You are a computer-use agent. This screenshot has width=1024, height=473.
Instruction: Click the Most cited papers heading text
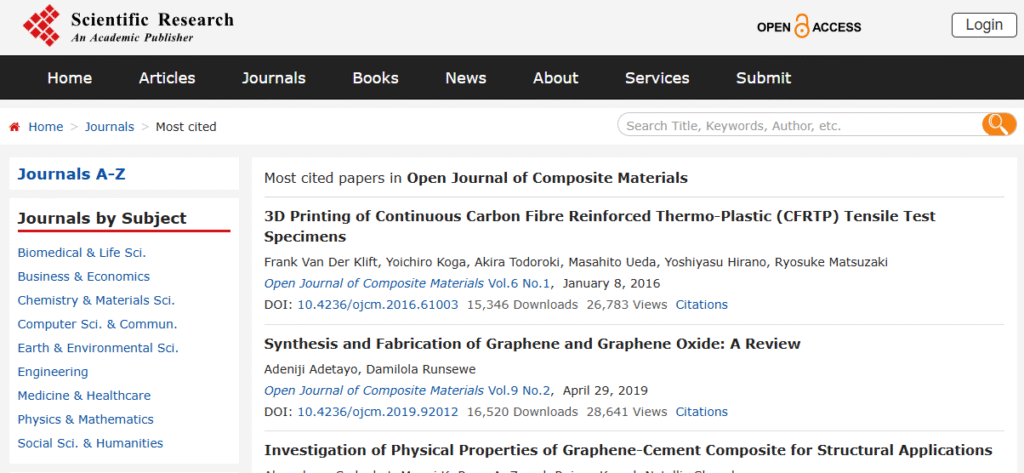coord(475,178)
